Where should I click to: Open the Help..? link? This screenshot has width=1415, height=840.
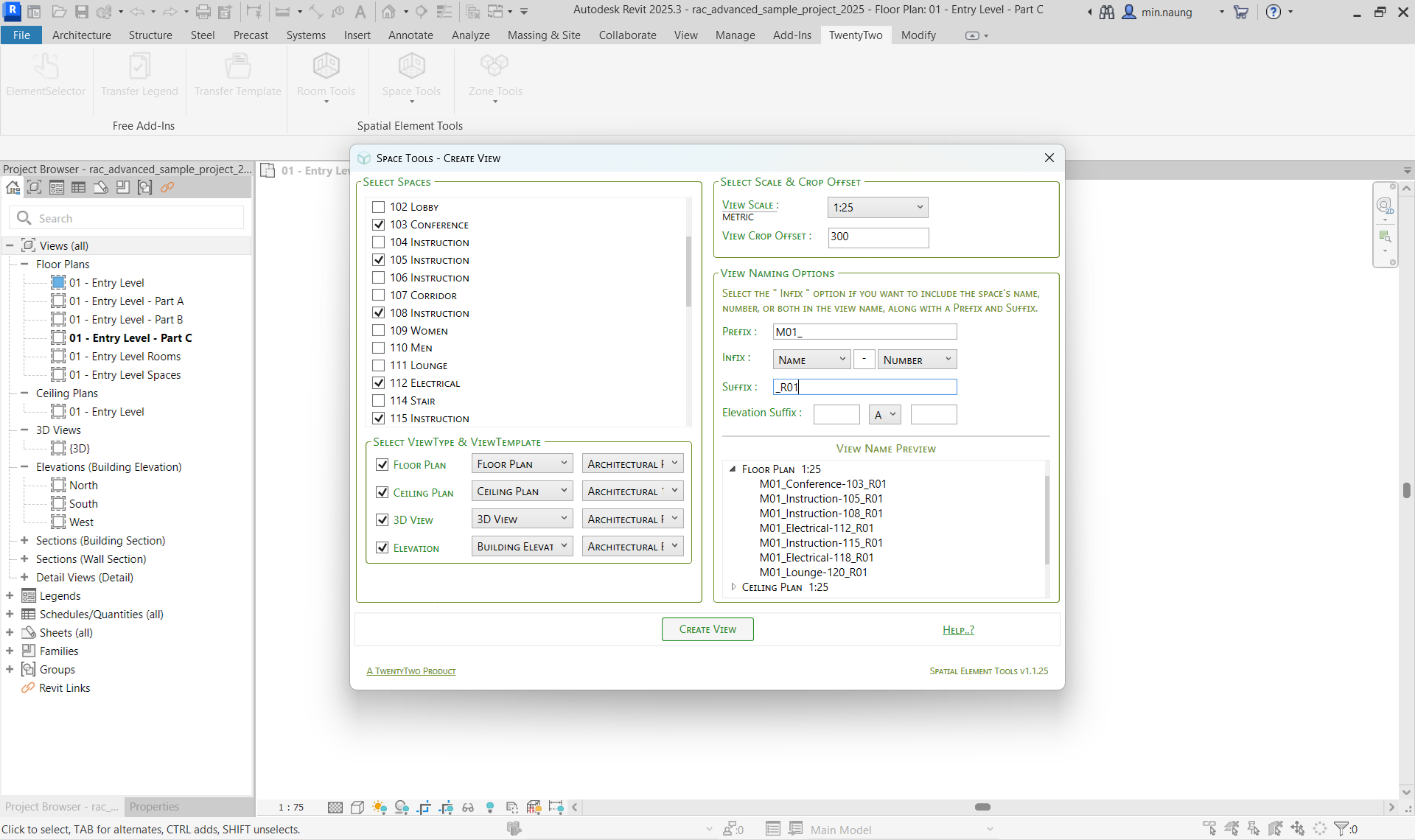(x=958, y=630)
